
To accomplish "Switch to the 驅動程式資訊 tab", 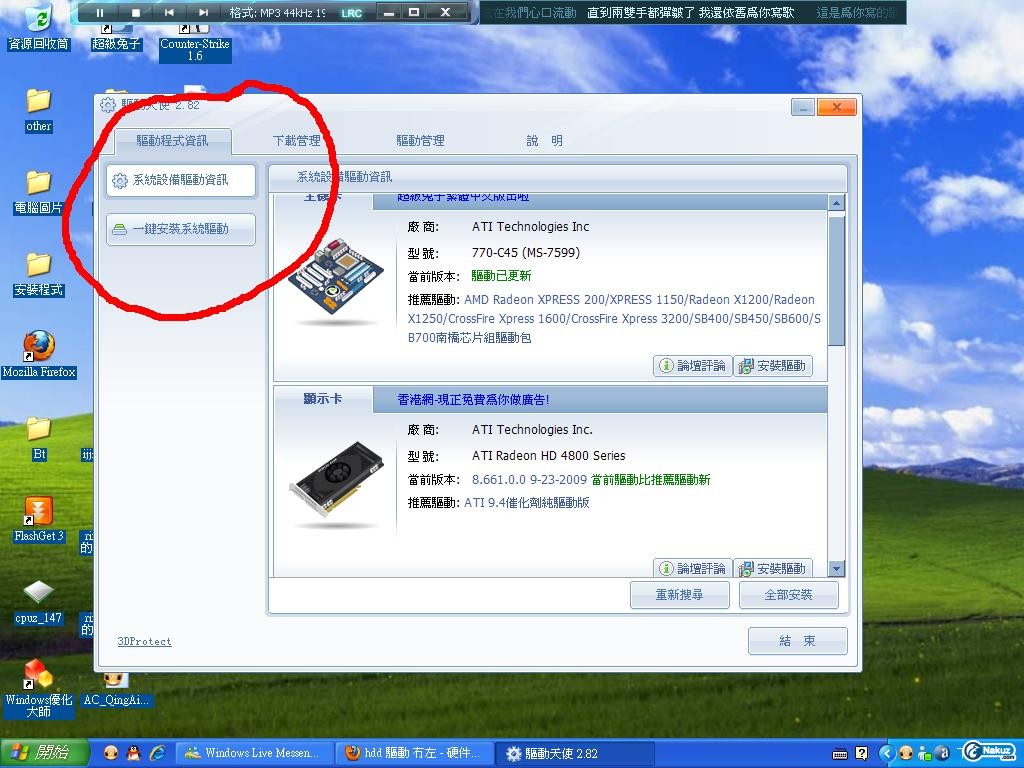I will click(x=172, y=140).
